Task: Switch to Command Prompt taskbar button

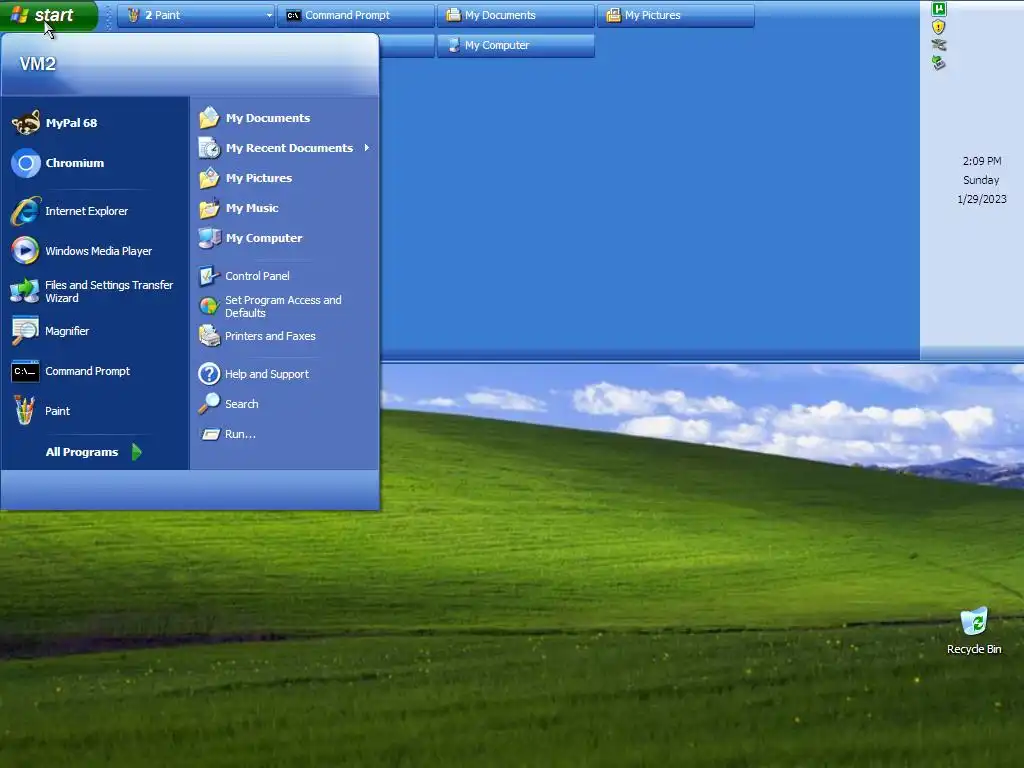Action: coord(355,15)
